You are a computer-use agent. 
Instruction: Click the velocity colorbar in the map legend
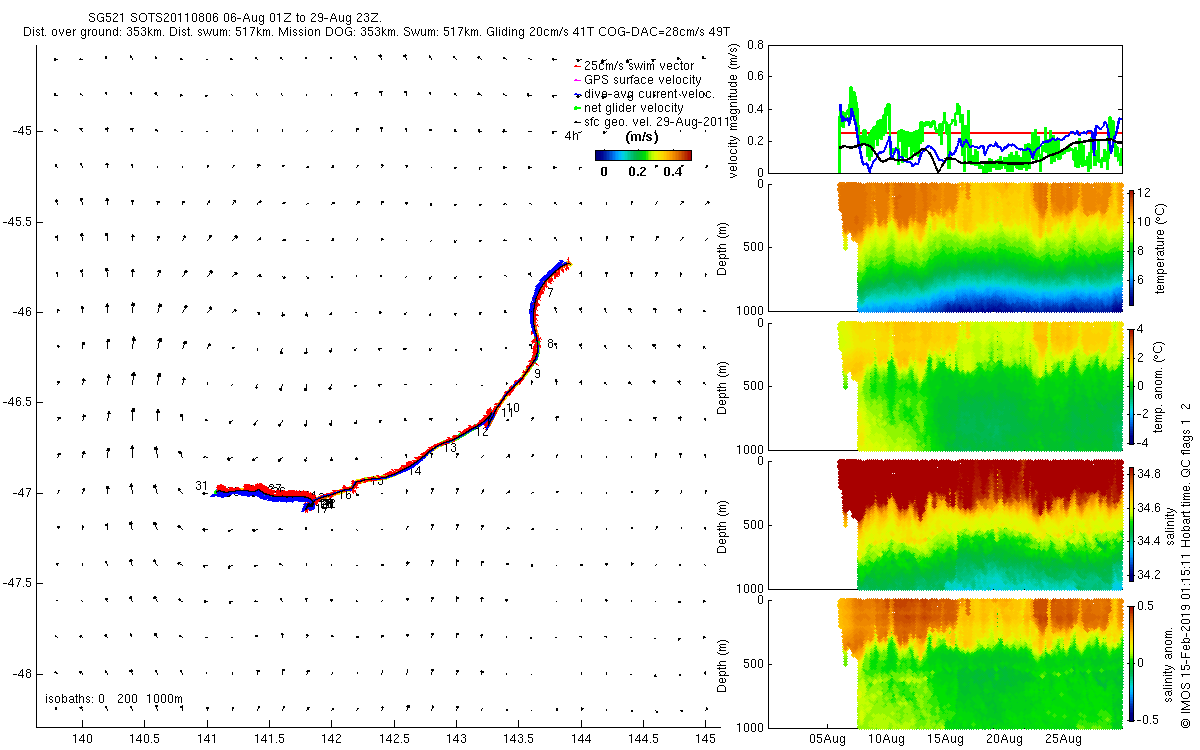click(x=643, y=155)
